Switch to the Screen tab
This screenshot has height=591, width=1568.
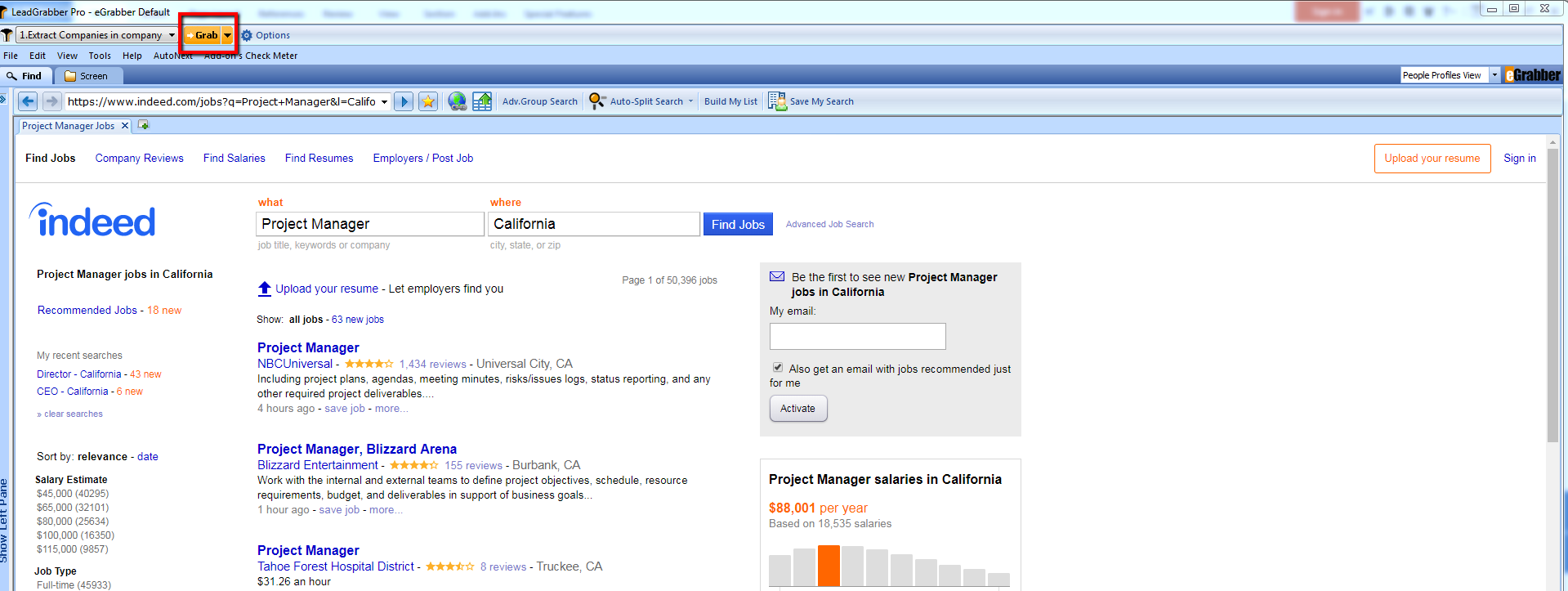[x=87, y=76]
